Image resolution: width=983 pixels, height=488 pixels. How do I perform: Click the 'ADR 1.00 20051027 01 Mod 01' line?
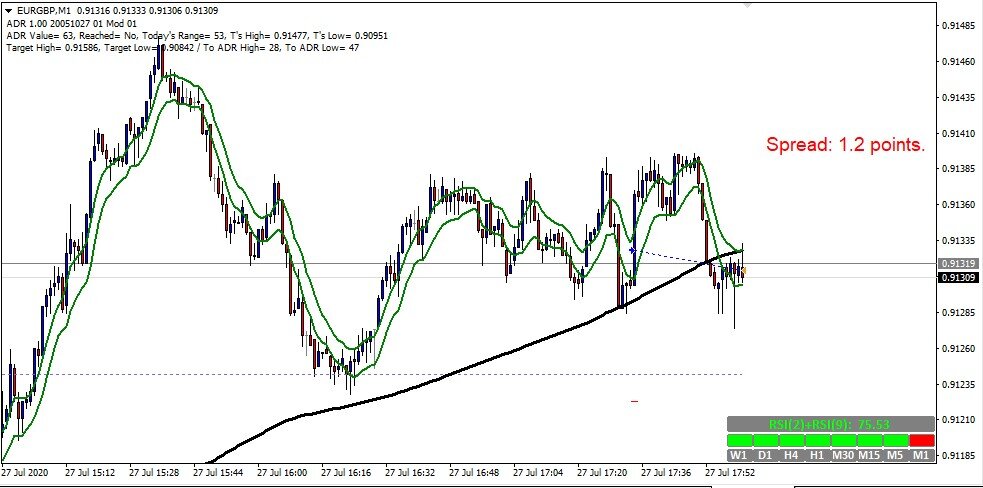click(x=71, y=23)
